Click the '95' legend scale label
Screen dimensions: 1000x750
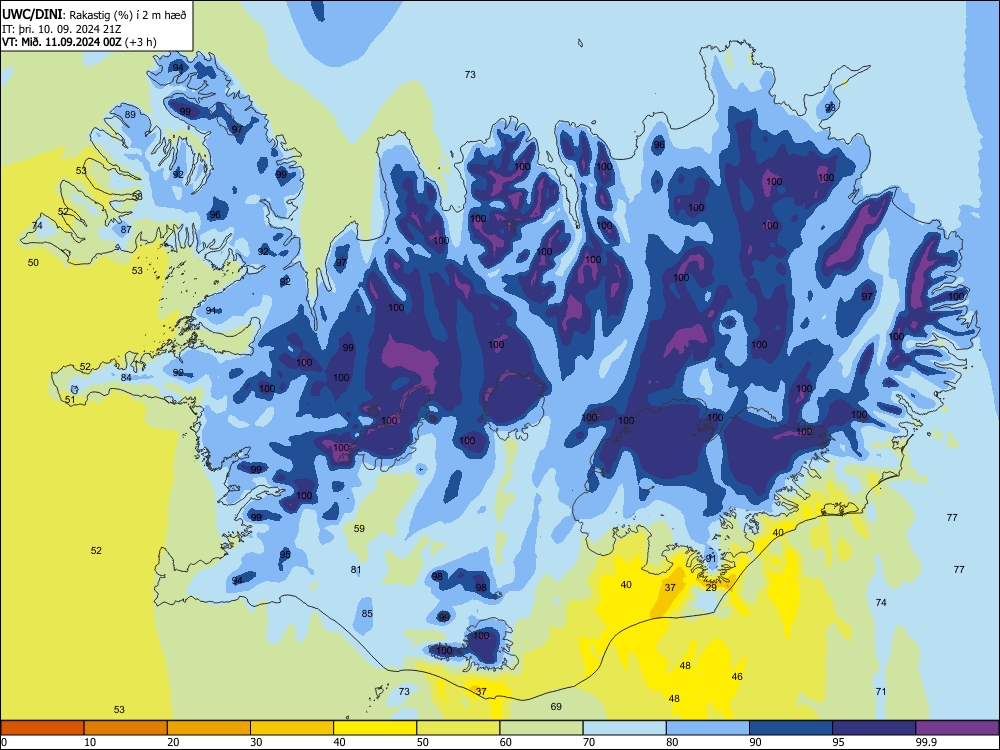point(838,742)
